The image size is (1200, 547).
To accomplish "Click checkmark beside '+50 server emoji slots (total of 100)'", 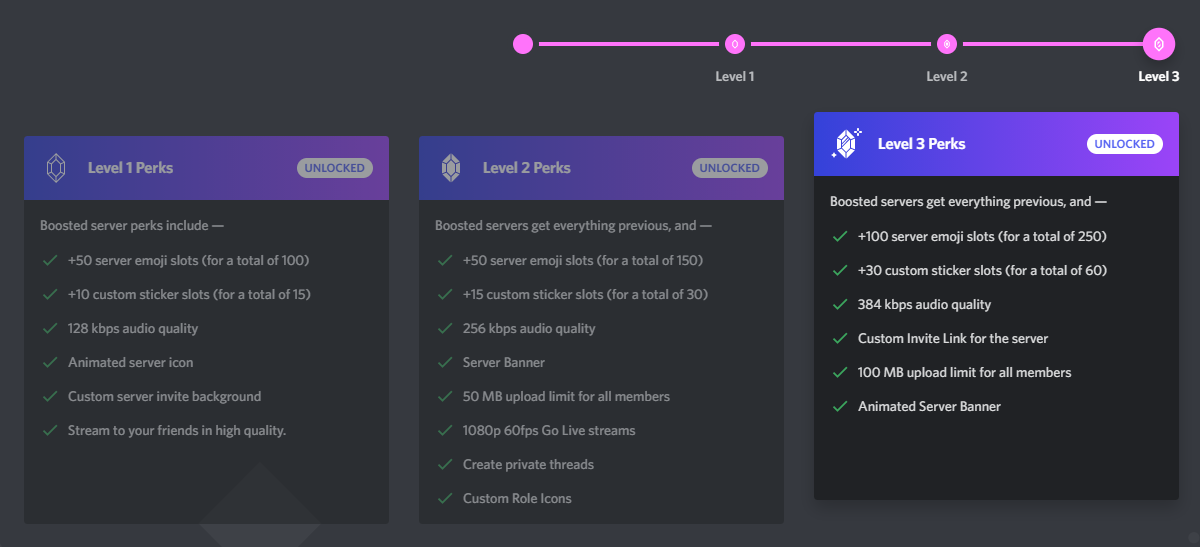I will coord(49,260).
